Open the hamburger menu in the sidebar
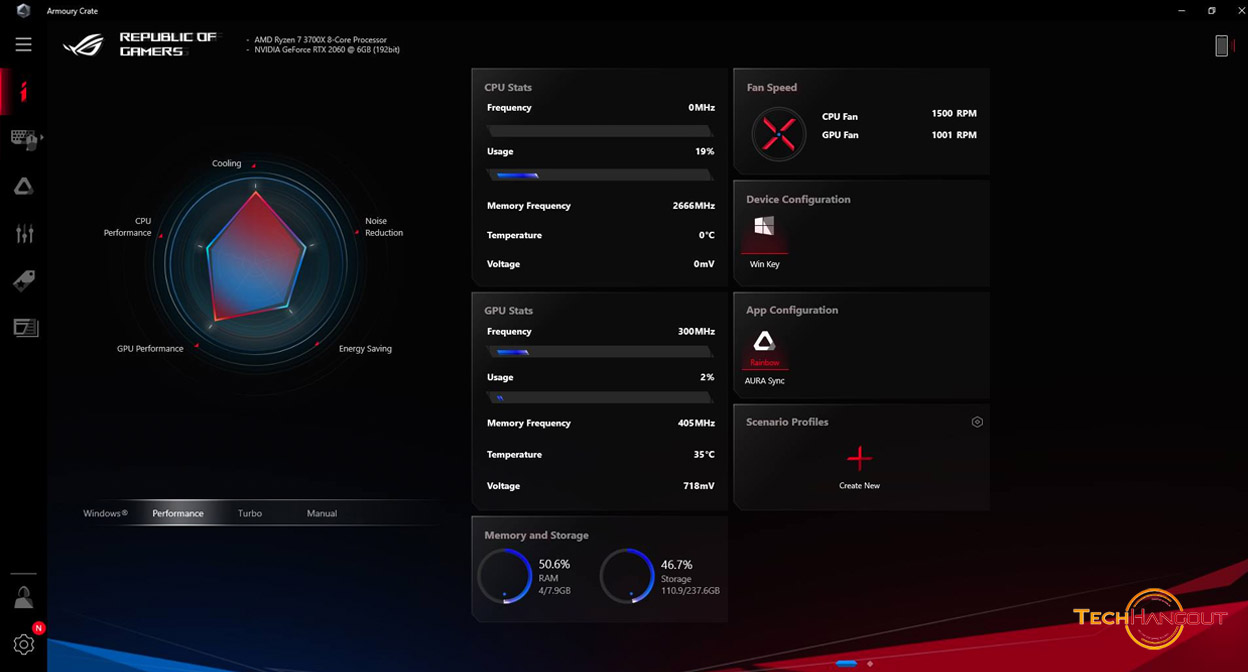Viewport: 1248px width, 672px height. pyautogui.click(x=24, y=44)
